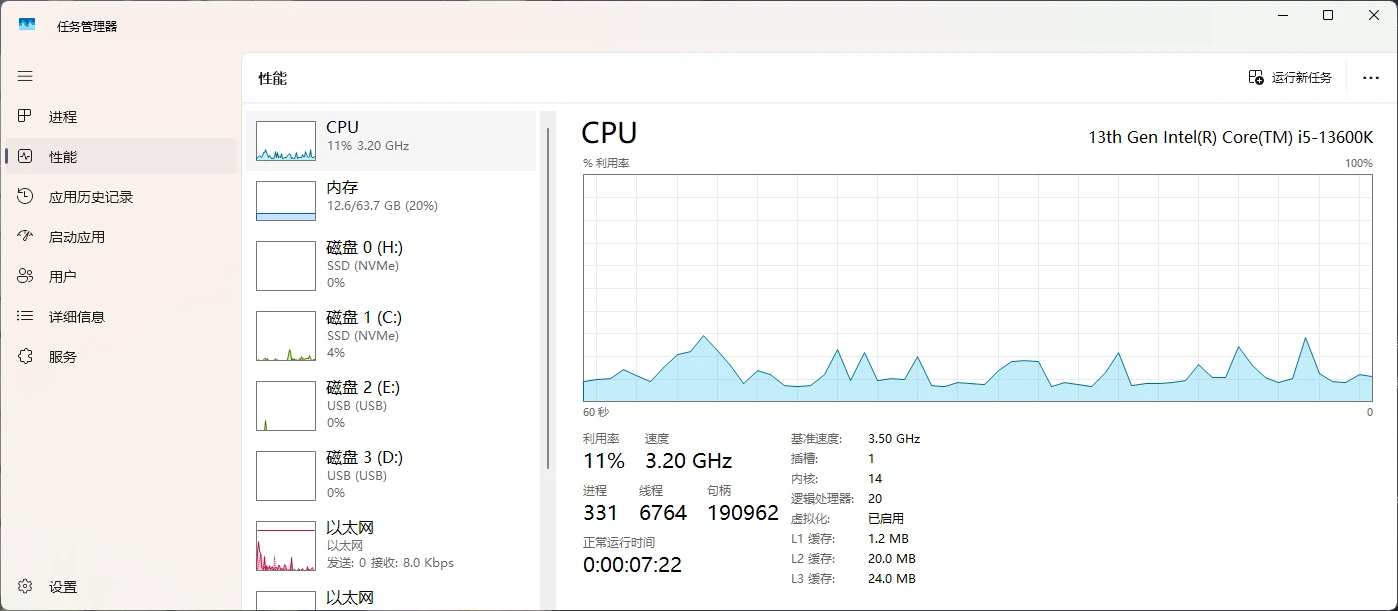Image resolution: width=1398 pixels, height=611 pixels.
Task: Open the 用户 (Users) page icon
Action: [26, 276]
